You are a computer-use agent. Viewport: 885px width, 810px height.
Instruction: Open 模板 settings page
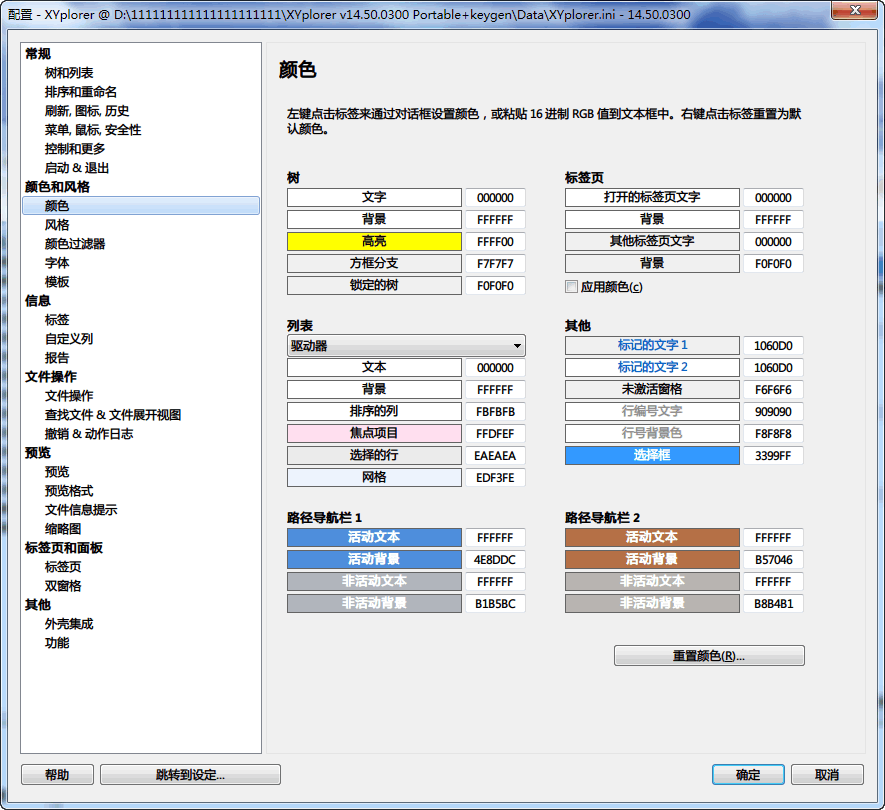(x=57, y=282)
